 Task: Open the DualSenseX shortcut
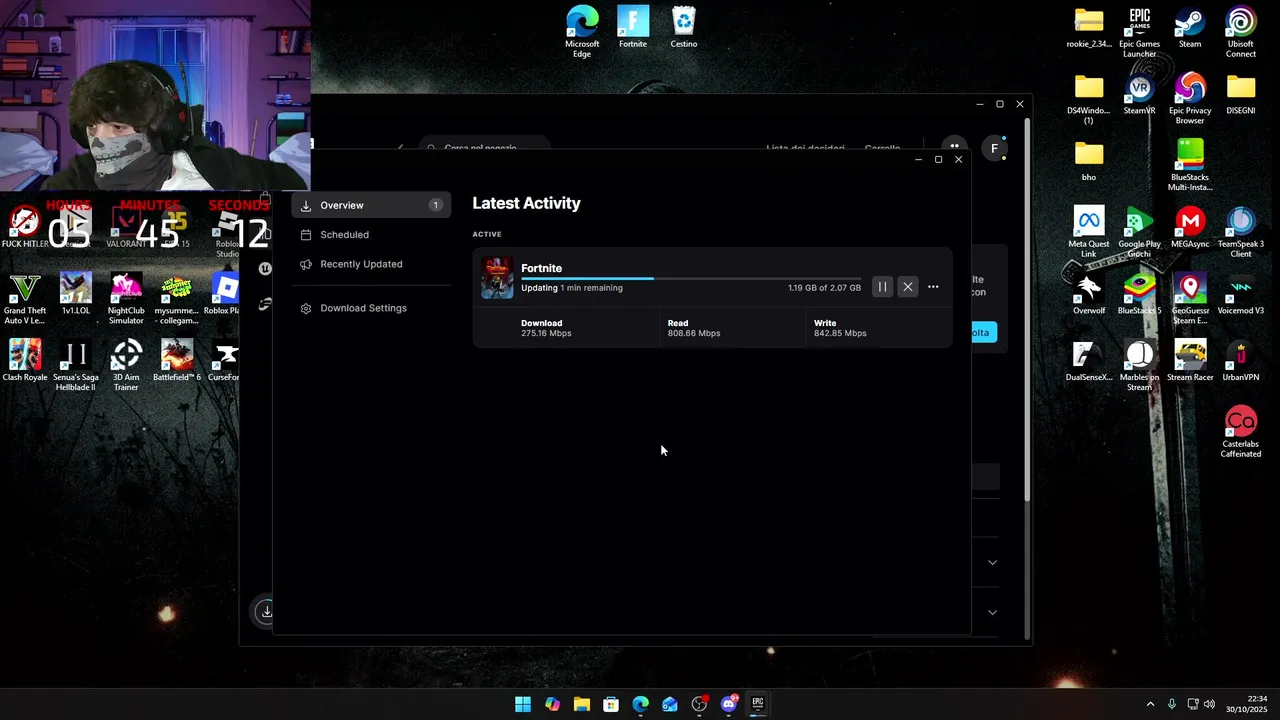[1089, 362]
